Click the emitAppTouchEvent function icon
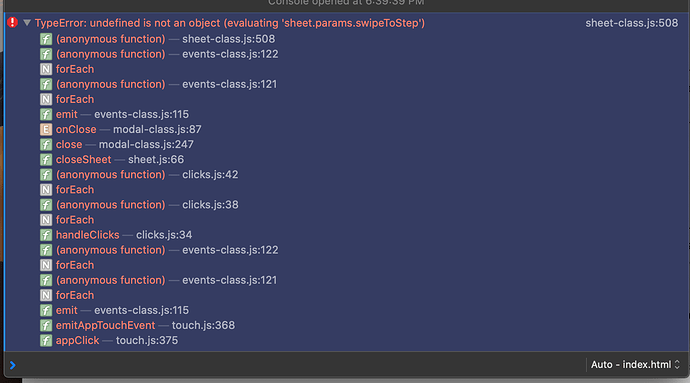The height and width of the screenshot is (383, 690). (x=46, y=325)
